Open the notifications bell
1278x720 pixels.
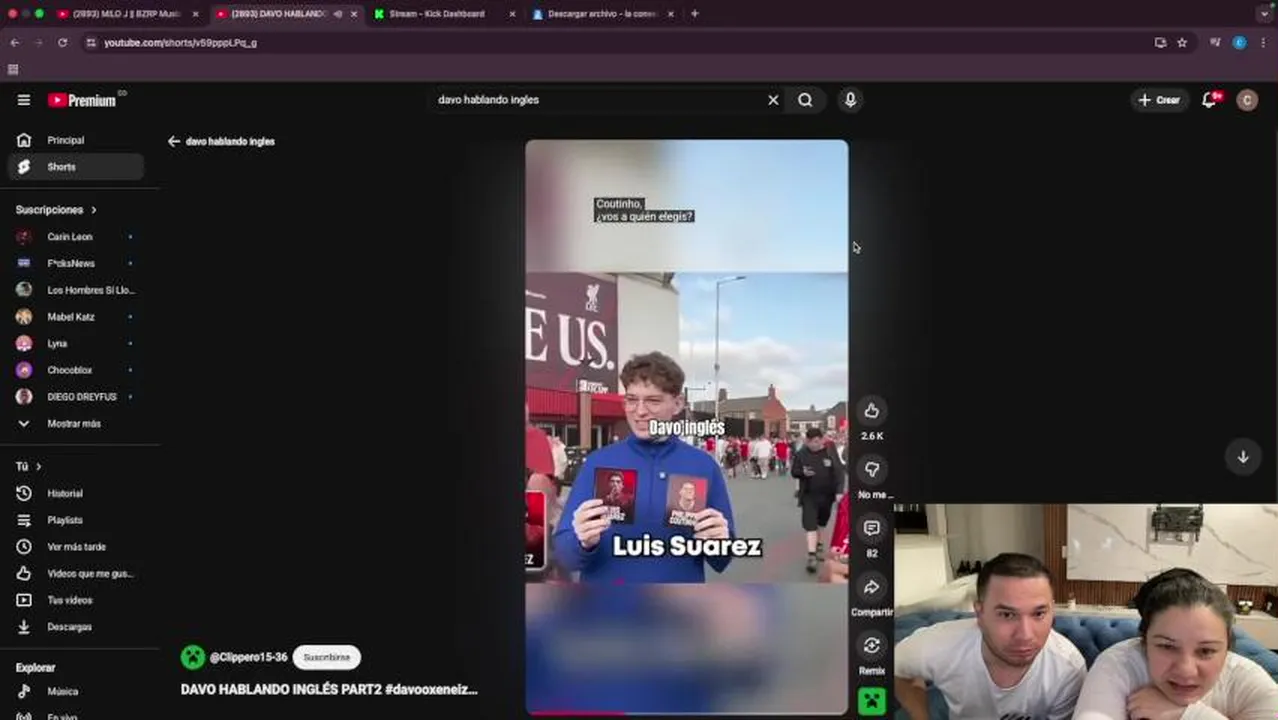1210,100
